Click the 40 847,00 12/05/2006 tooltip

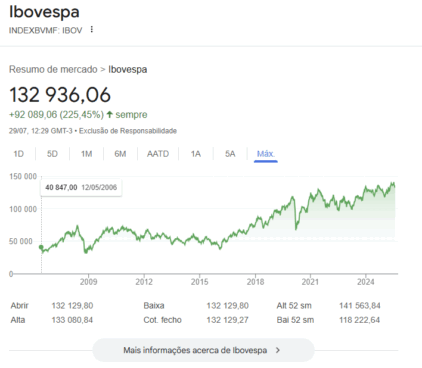pyautogui.click(x=81, y=187)
